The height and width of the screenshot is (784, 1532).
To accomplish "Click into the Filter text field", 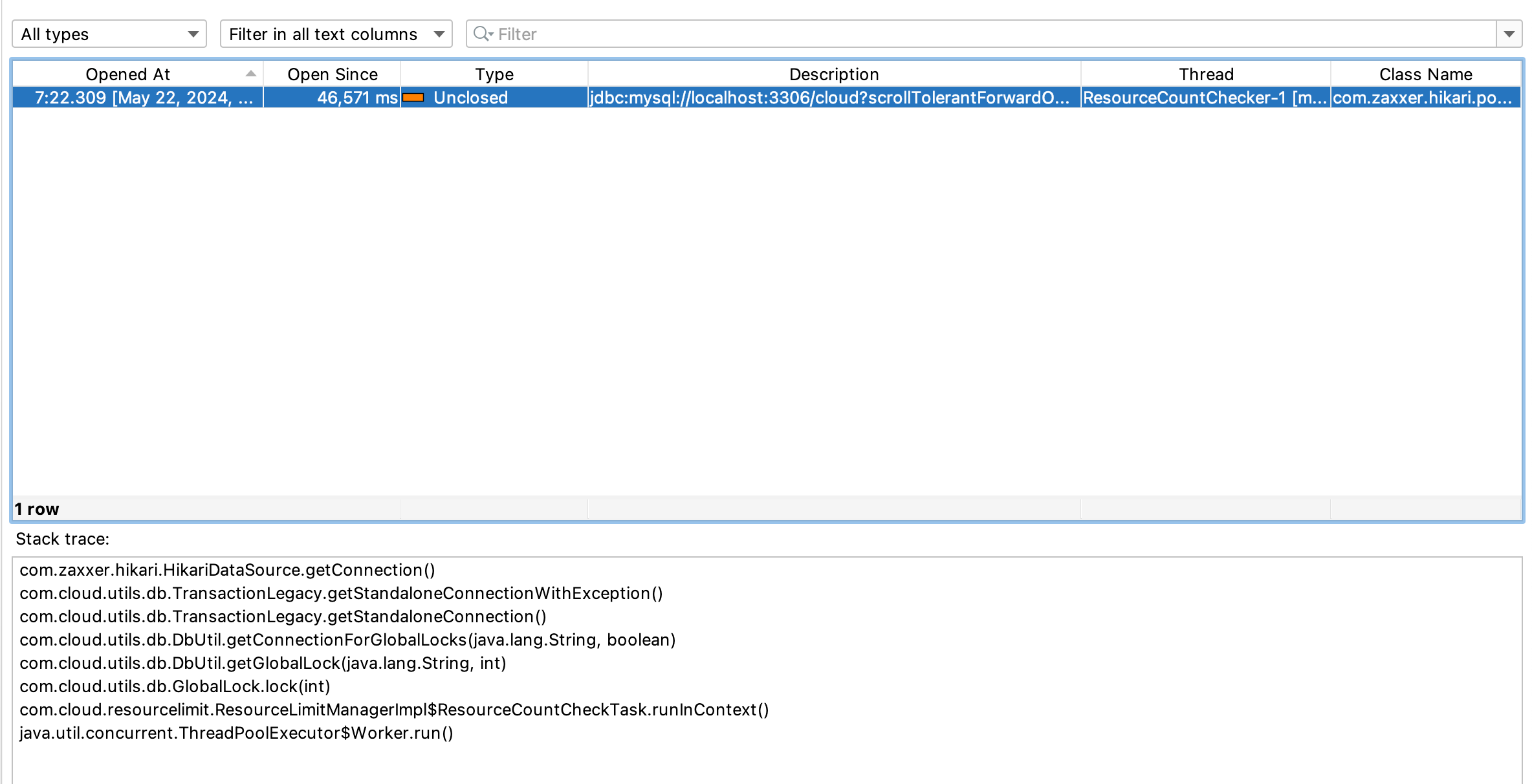I will [970, 34].
